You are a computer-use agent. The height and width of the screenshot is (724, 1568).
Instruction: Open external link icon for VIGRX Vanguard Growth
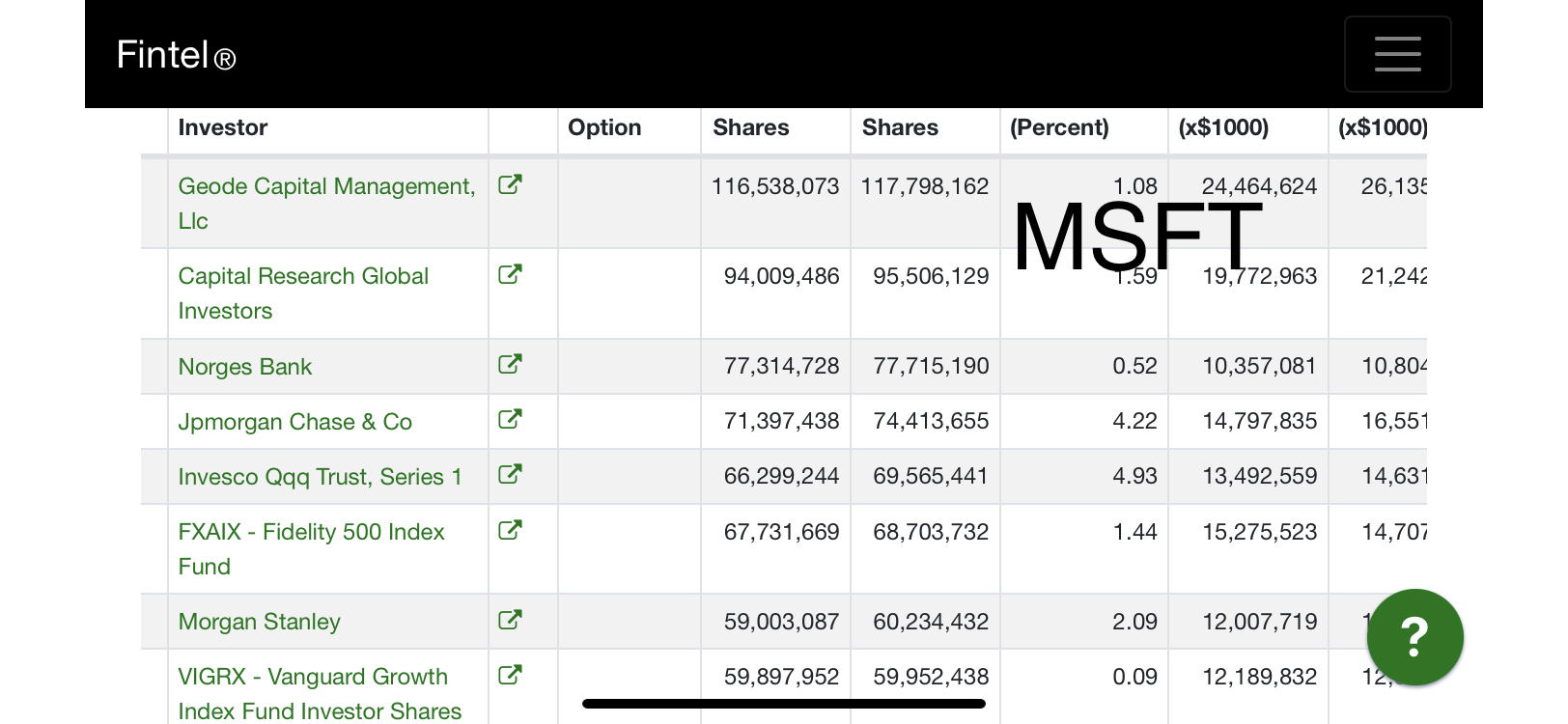[x=510, y=675]
